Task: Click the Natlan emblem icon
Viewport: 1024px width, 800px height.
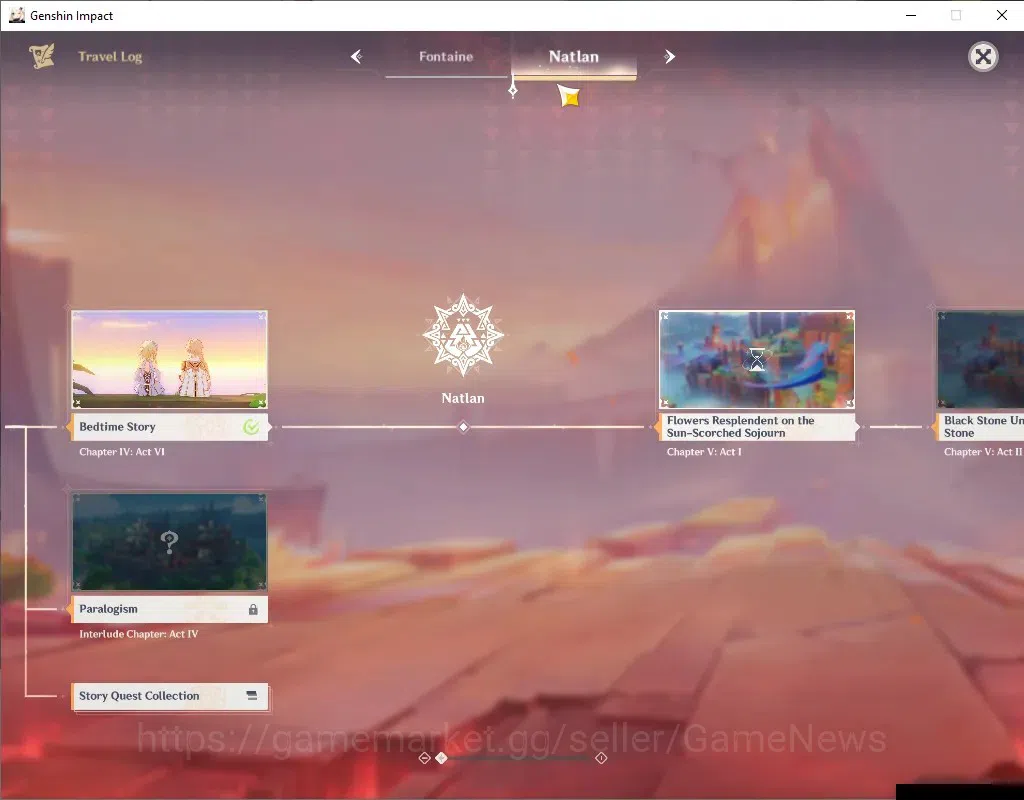Action: [x=463, y=335]
